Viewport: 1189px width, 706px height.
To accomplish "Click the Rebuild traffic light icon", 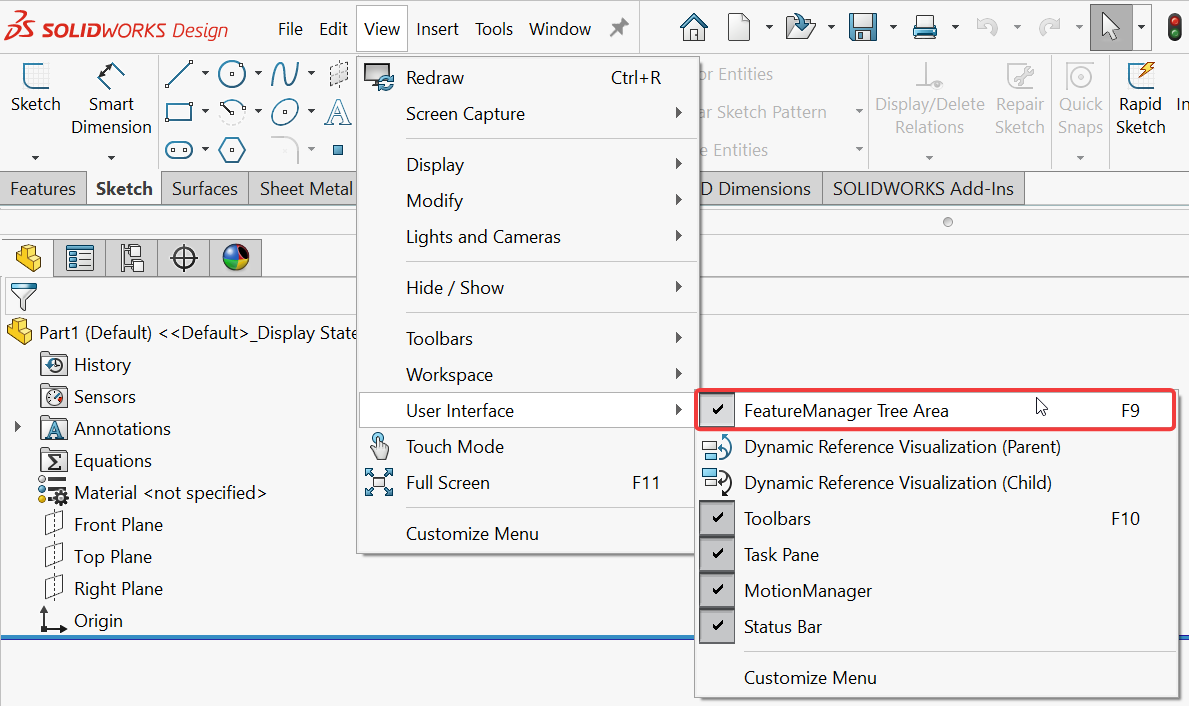I will coord(1174,28).
